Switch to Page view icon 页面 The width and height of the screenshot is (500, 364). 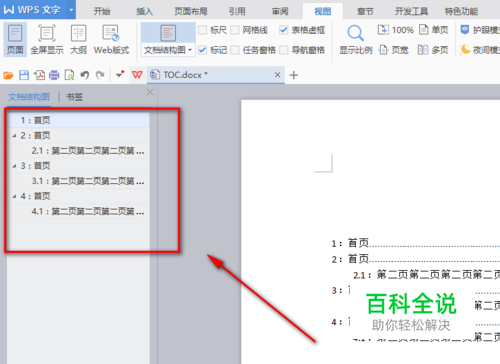click(15, 39)
